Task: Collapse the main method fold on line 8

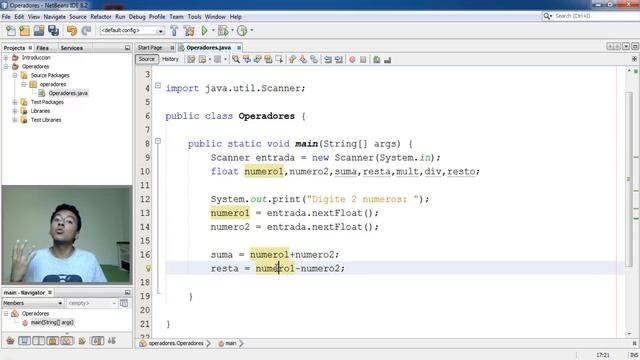Action: point(158,141)
